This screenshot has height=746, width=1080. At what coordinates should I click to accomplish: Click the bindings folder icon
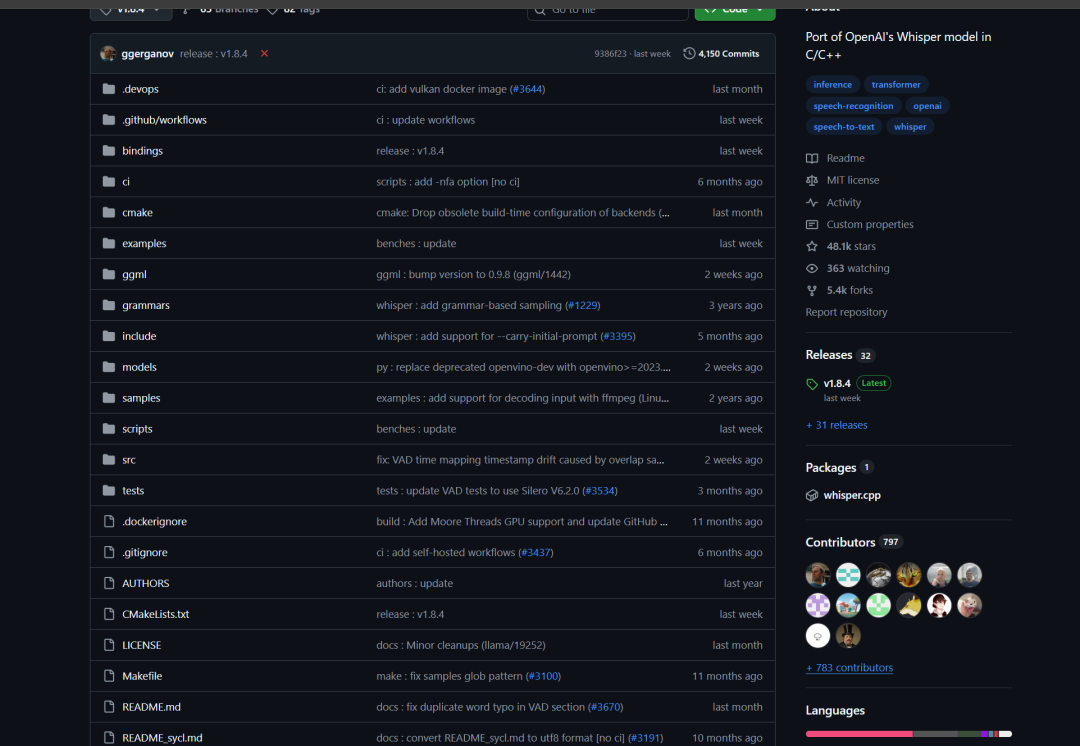pyautogui.click(x=109, y=151)
